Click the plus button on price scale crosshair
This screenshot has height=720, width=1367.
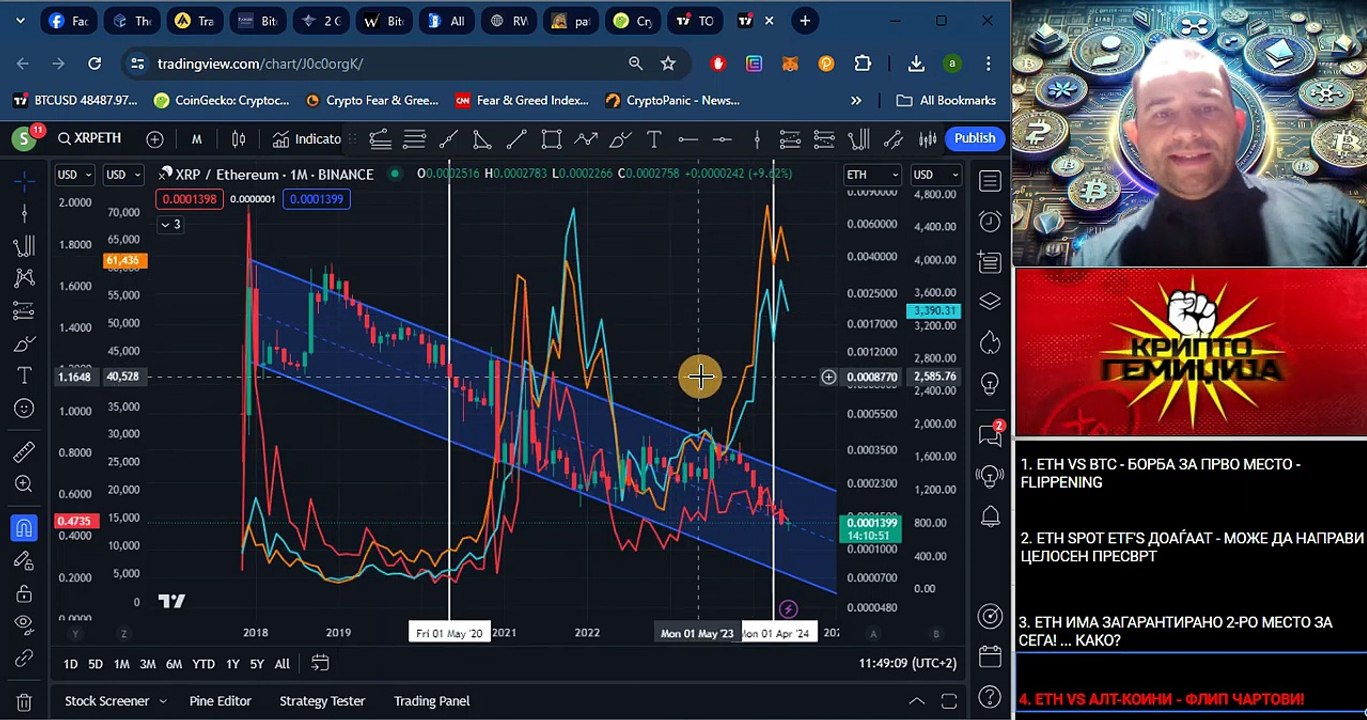(x=828, y=377)
